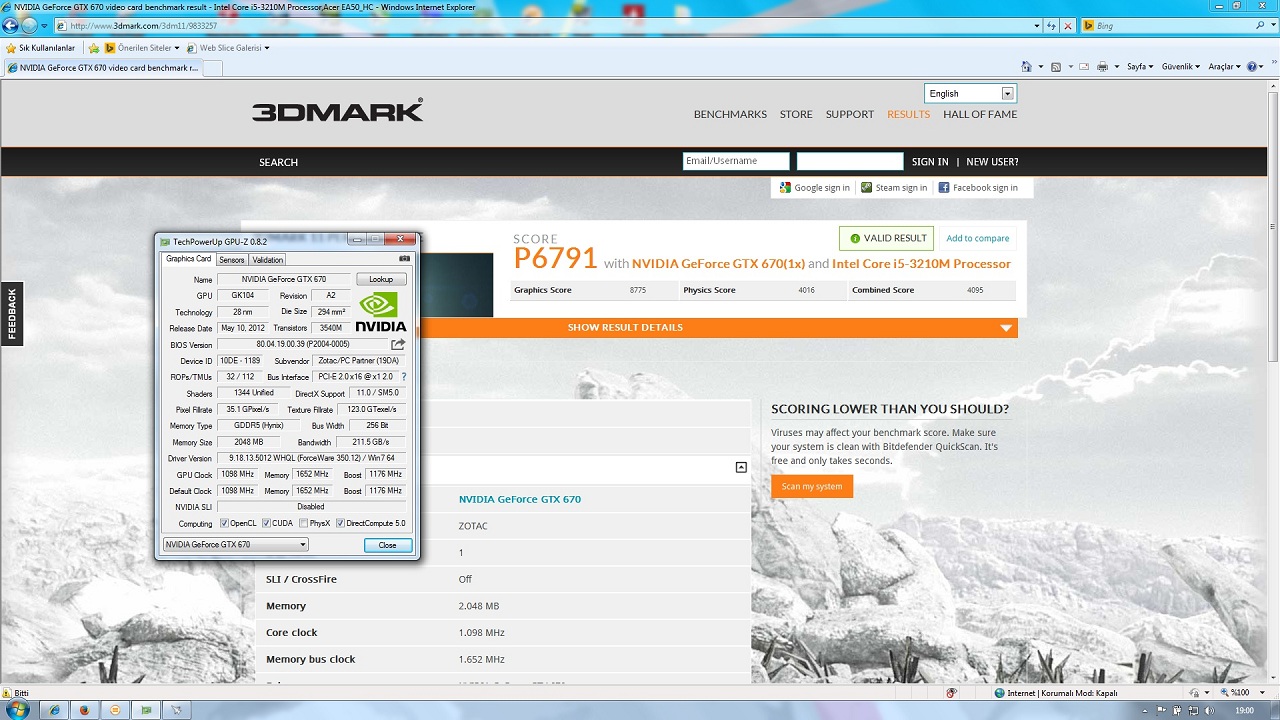The image size is (1280, 720).
Task: Open the RESULTS menu item
Action: pyautogui.click(x=908, y=114)
